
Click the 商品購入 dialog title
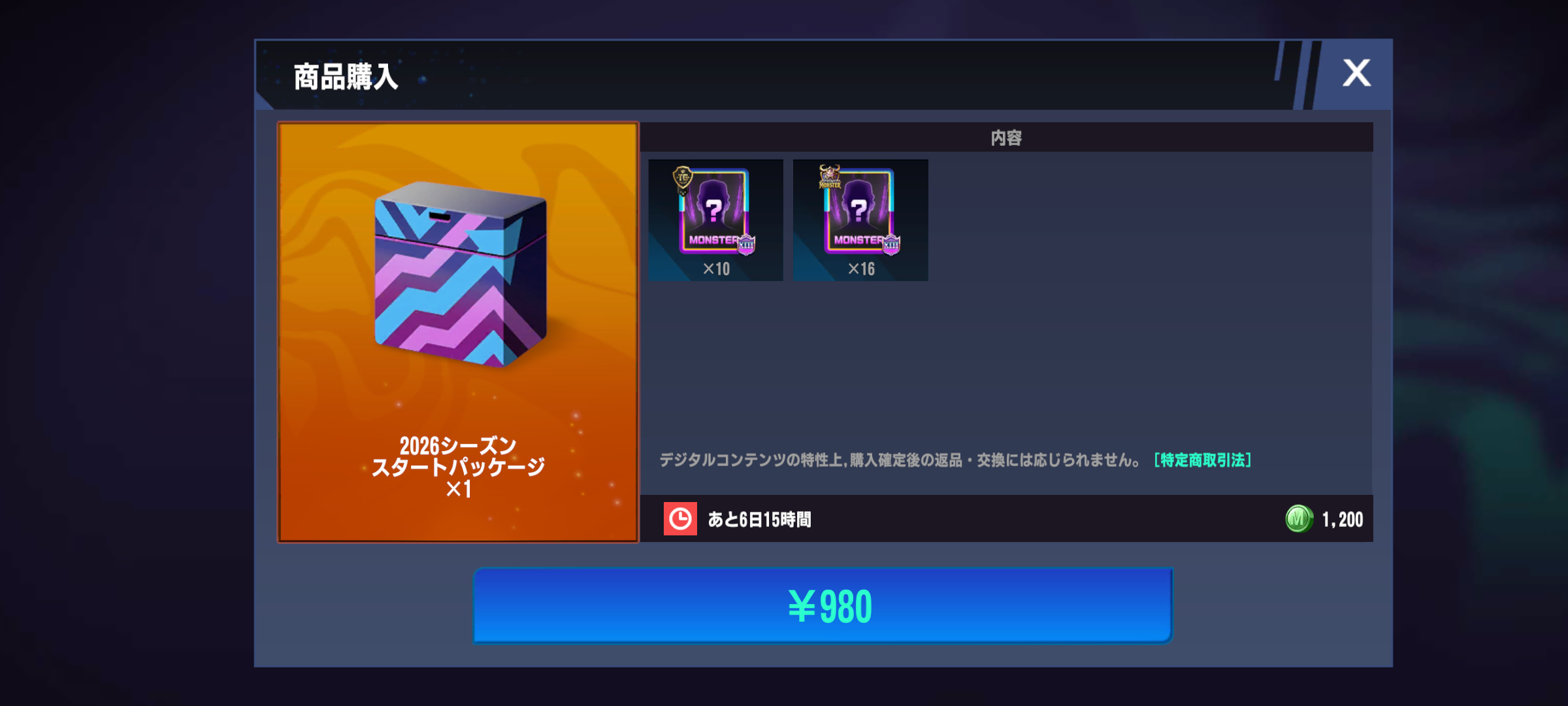(346, 77)
